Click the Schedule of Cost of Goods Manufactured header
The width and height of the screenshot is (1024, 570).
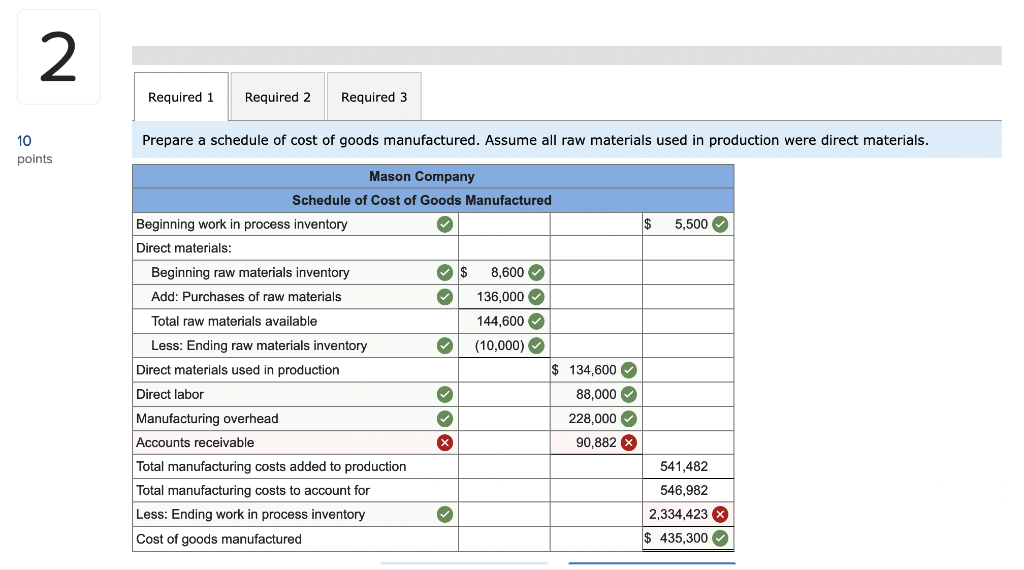point(433,200)
